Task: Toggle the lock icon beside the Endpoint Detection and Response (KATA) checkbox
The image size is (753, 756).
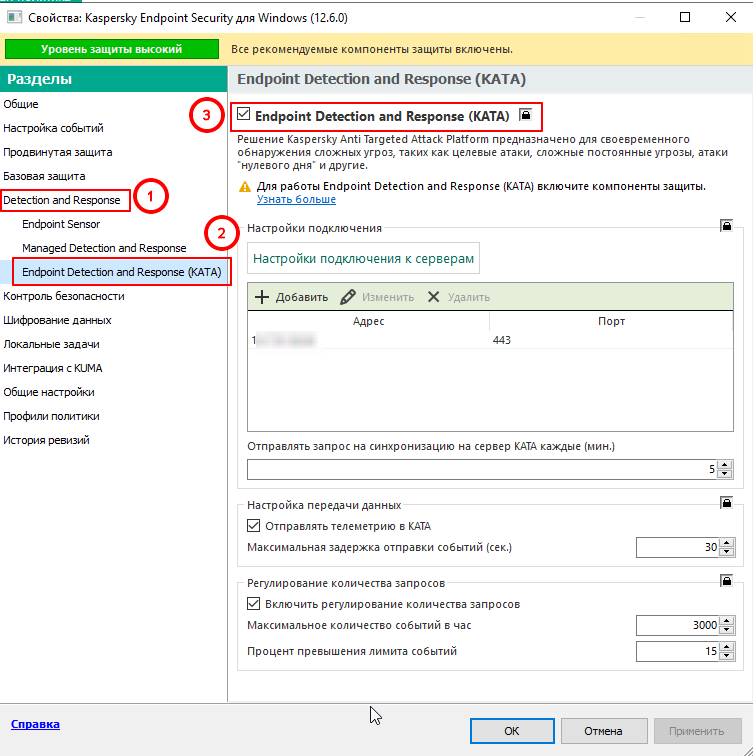Action: pyautogui.click(x=525, y=115)
